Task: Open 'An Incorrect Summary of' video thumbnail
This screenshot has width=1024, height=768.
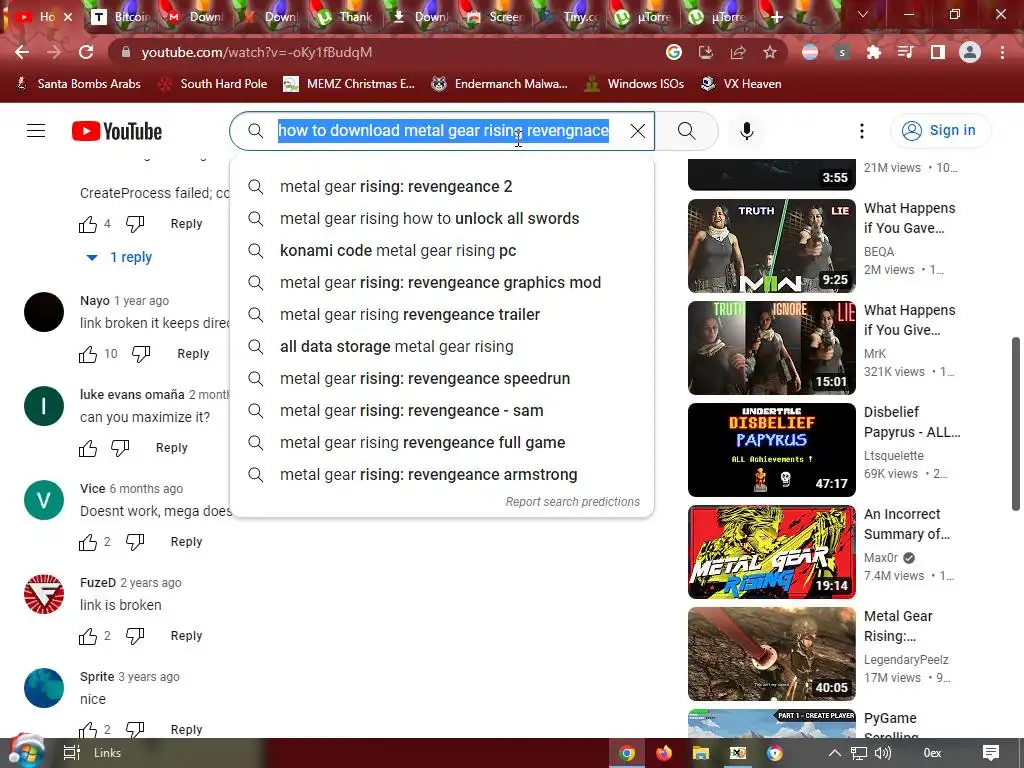Action: tap(771, 552)
